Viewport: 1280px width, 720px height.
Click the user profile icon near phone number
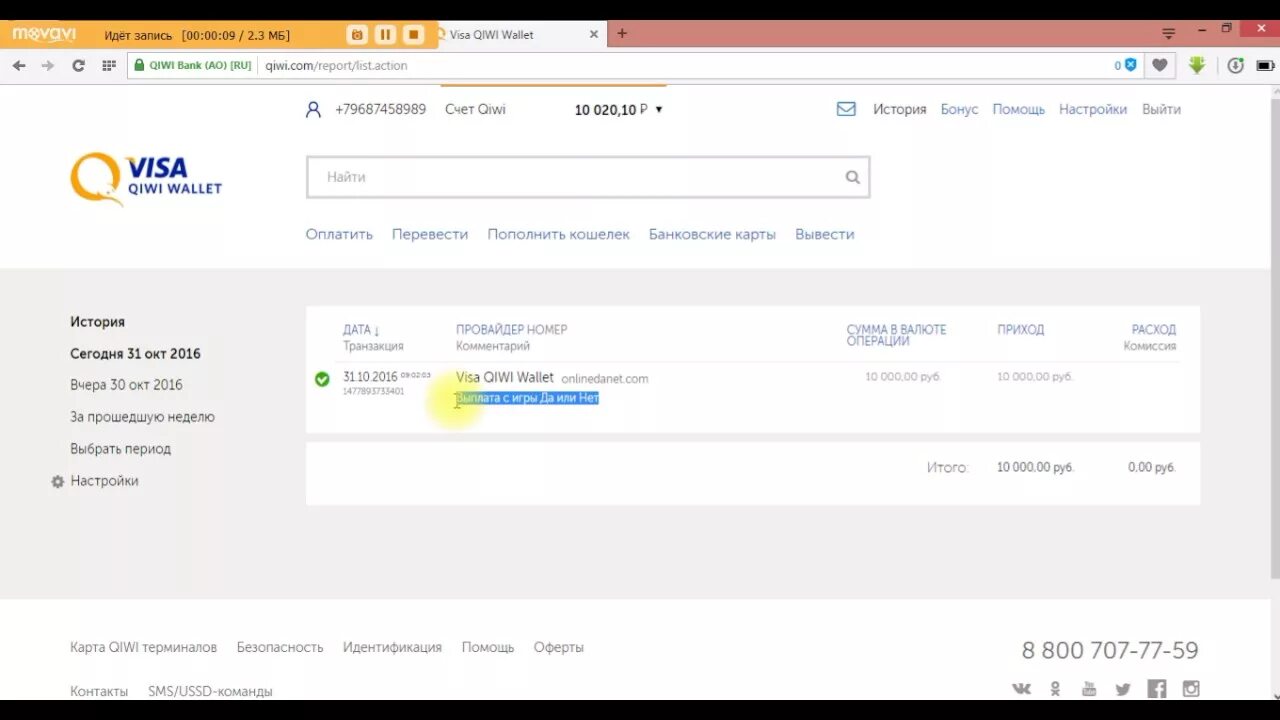(313, 109)
